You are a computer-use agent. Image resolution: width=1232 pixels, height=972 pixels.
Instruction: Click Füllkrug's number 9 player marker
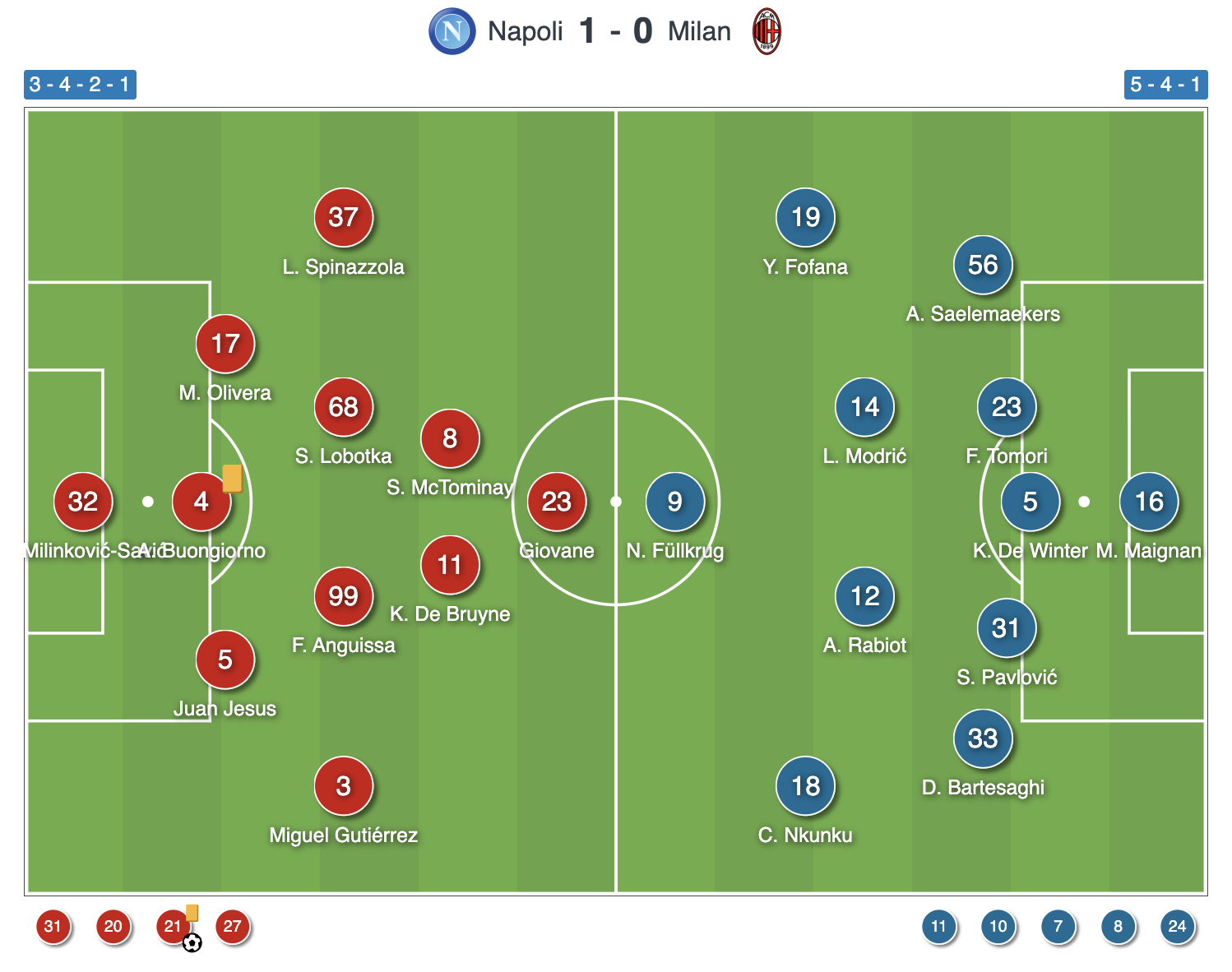(675, 502)
